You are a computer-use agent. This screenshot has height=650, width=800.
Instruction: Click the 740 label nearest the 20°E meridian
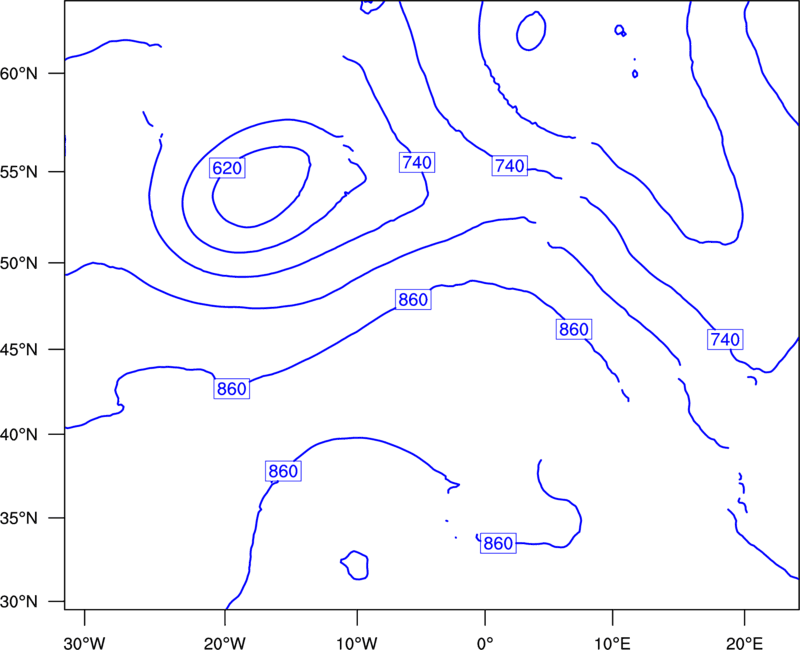pos(725,339)
